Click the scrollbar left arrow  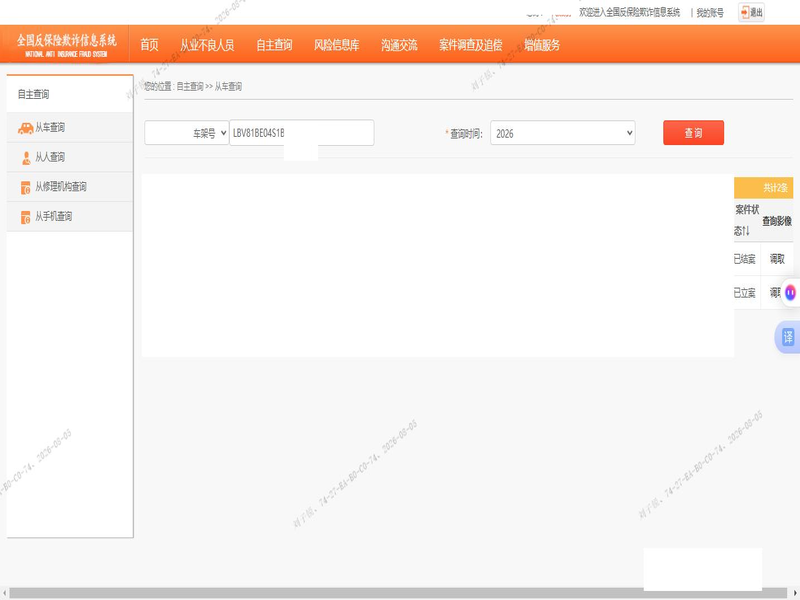(4, 593)
